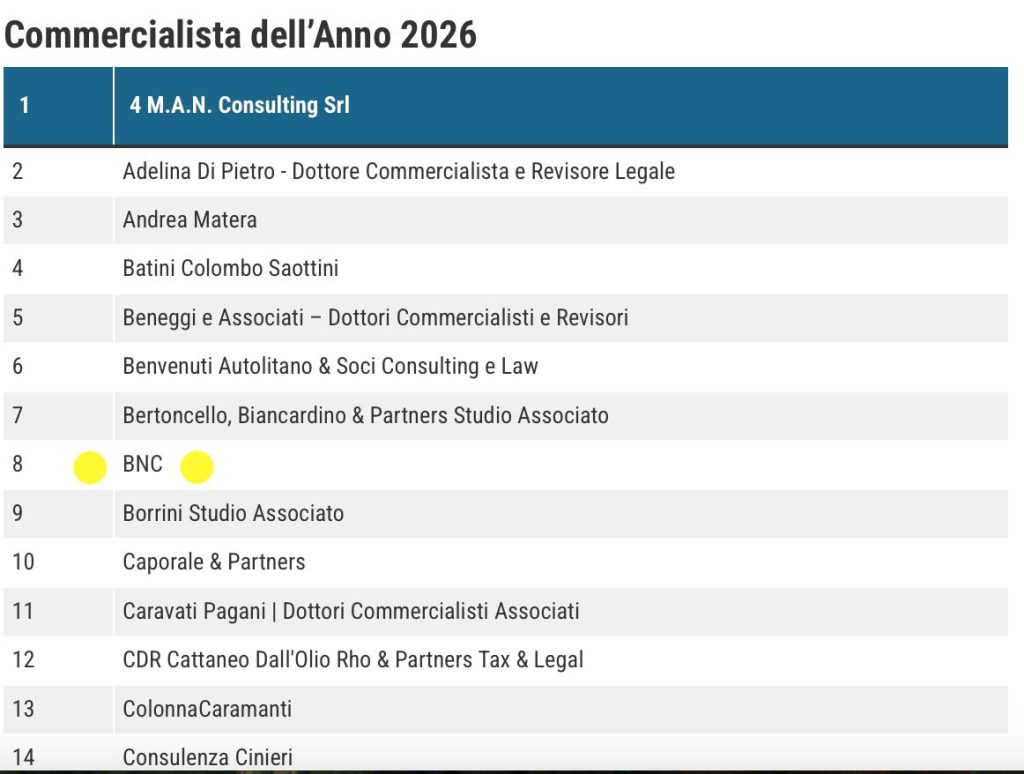Select Beneggi e Associati entry
The image size is (1024, 774).
click(x=375, y=318)
